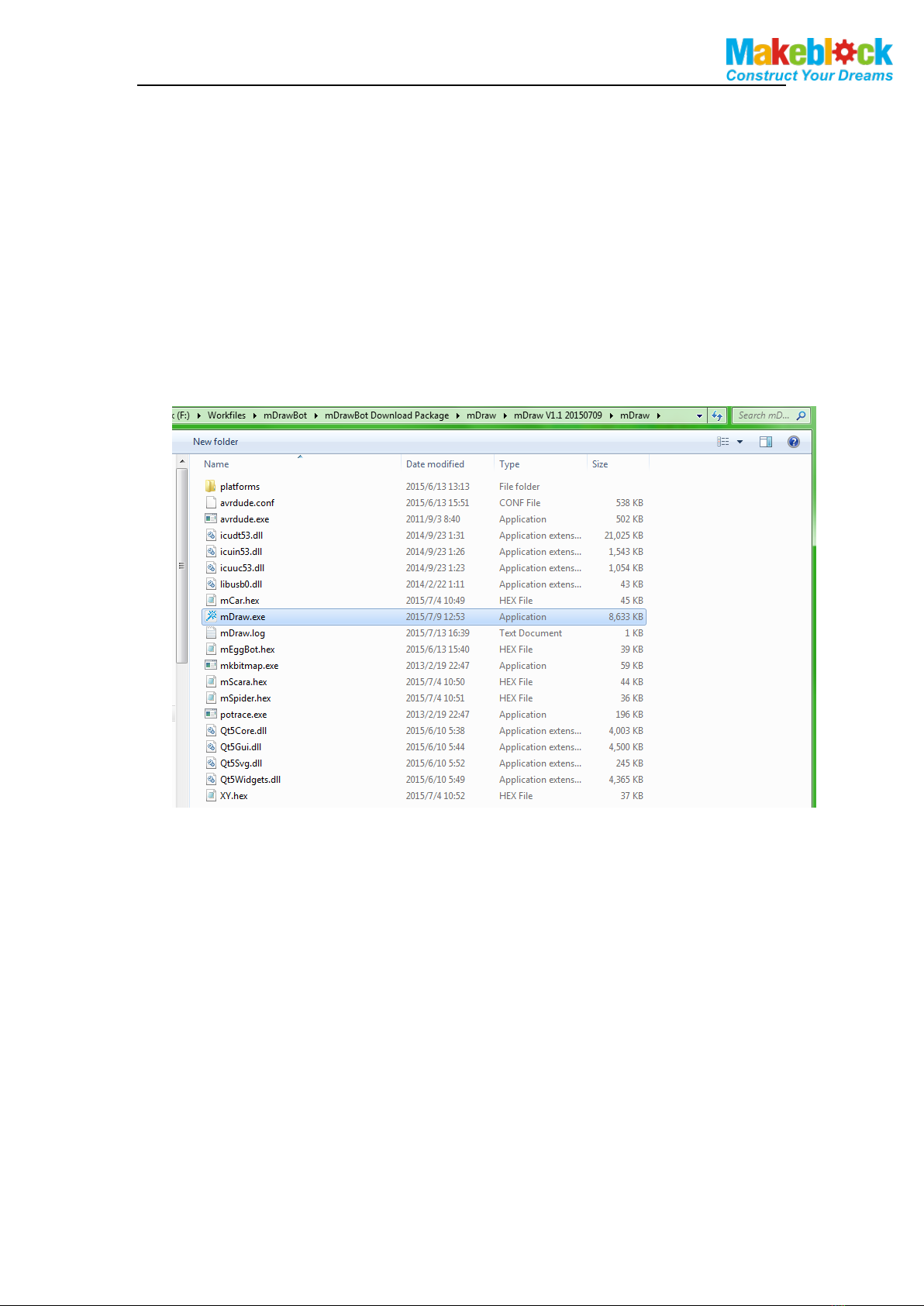The image size is (924, 1306).
Task: Click the Search mDraw input box
Action: 771,415
